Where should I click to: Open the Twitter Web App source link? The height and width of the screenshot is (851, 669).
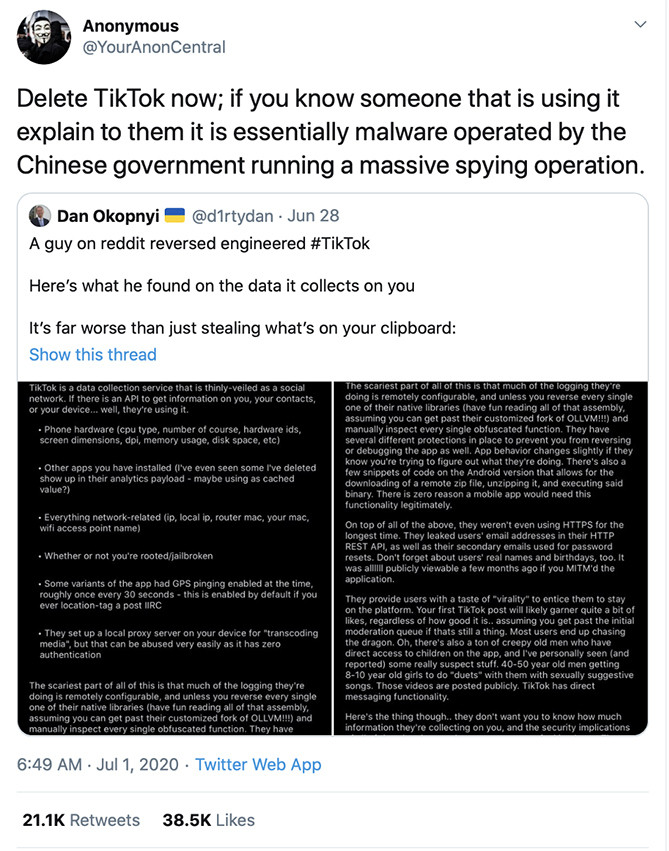(258, 764)
